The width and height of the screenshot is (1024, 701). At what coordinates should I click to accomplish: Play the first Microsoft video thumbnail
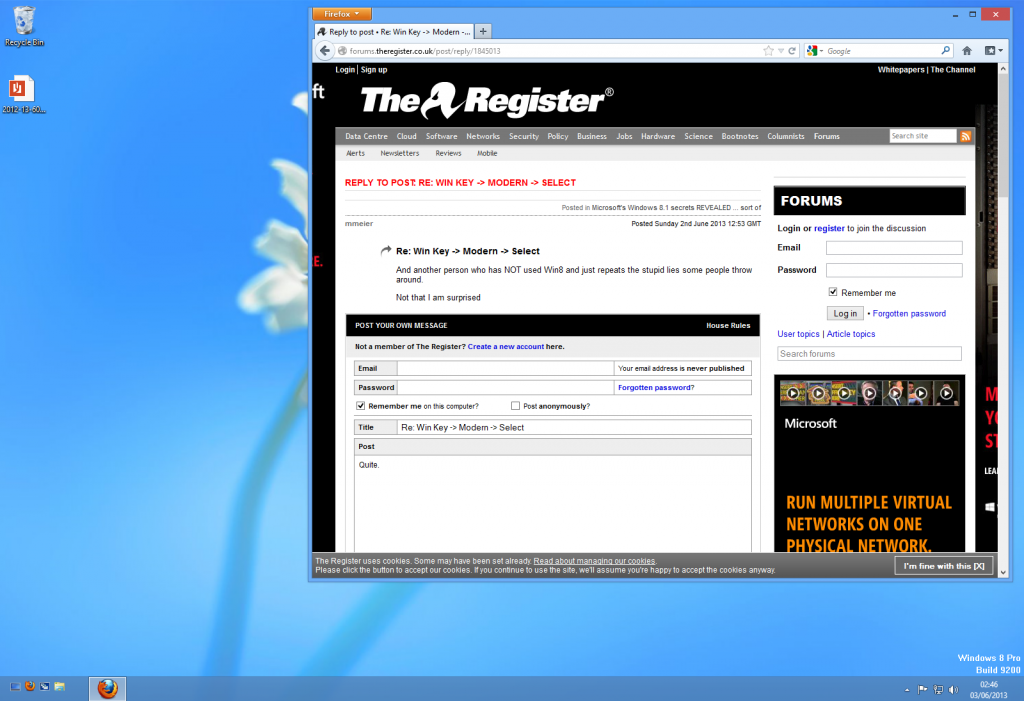792,393
